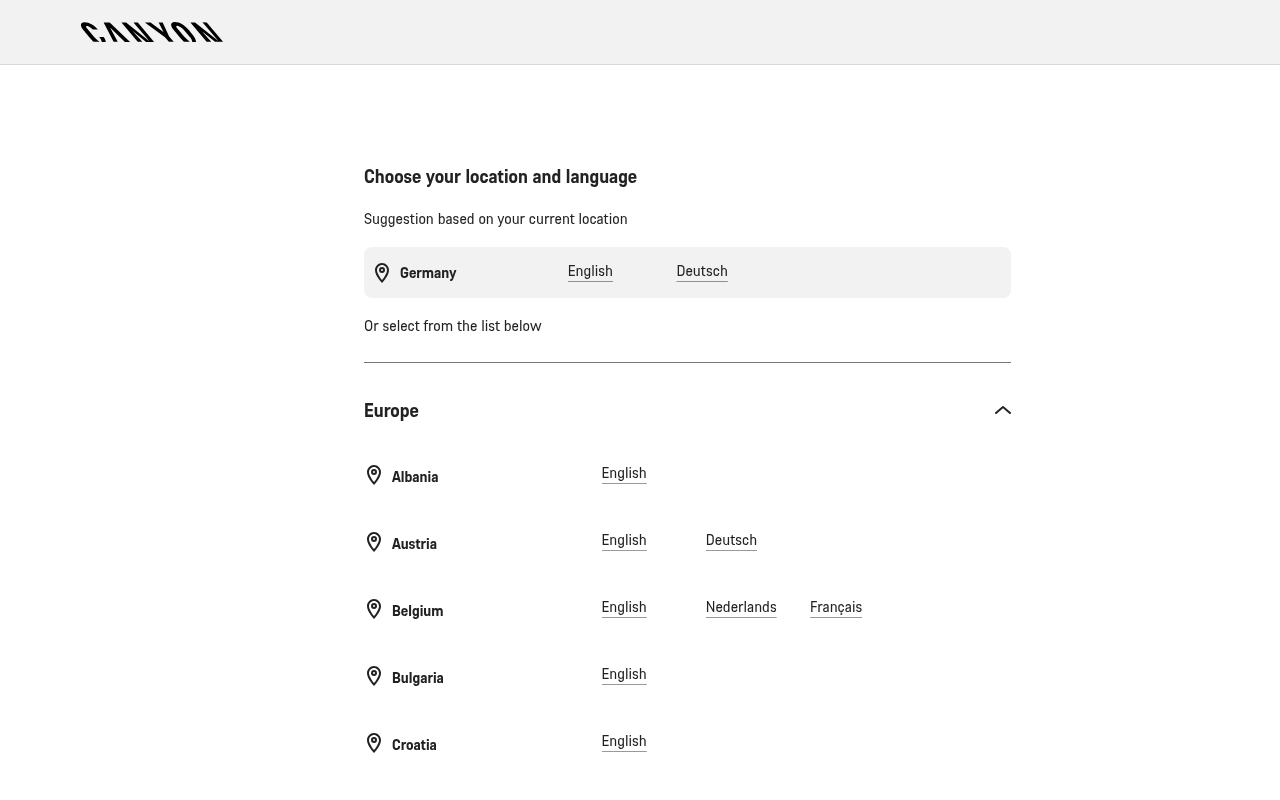
Task: Click the location pin icon next to Bulgaria
Action: point(374,676)
